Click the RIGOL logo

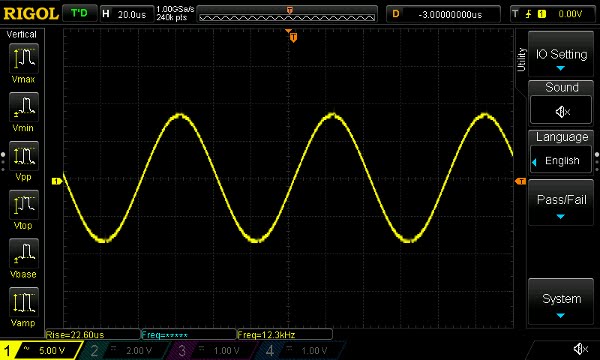[x=31, y=14]
